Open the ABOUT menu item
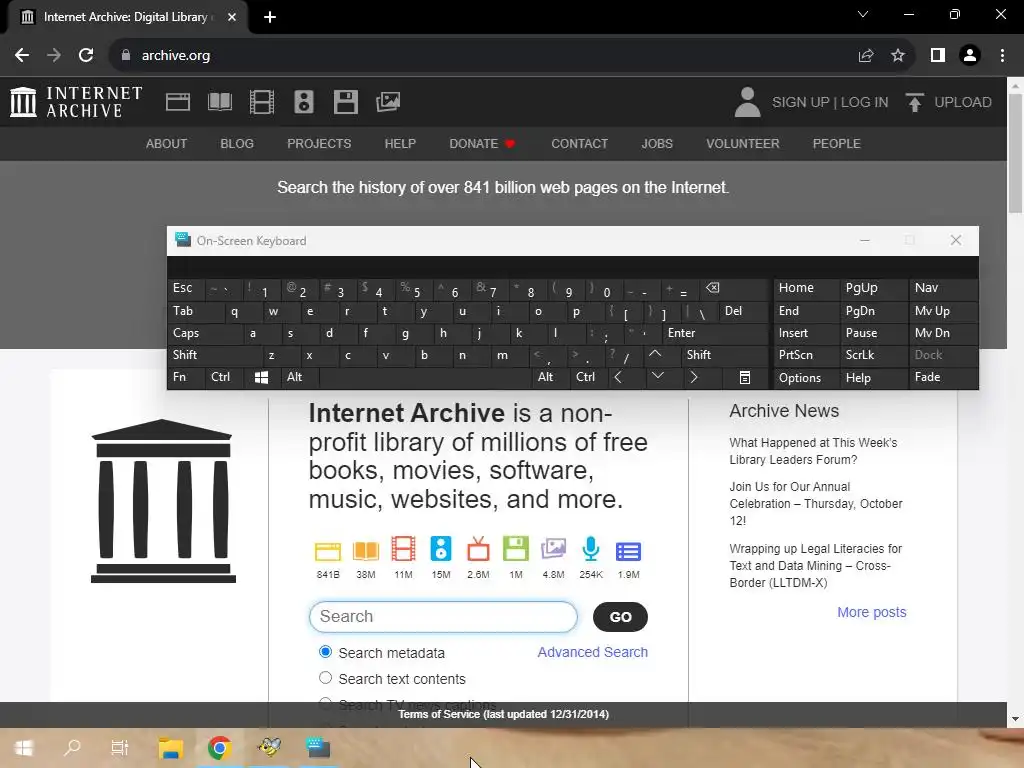 point(167,144)
